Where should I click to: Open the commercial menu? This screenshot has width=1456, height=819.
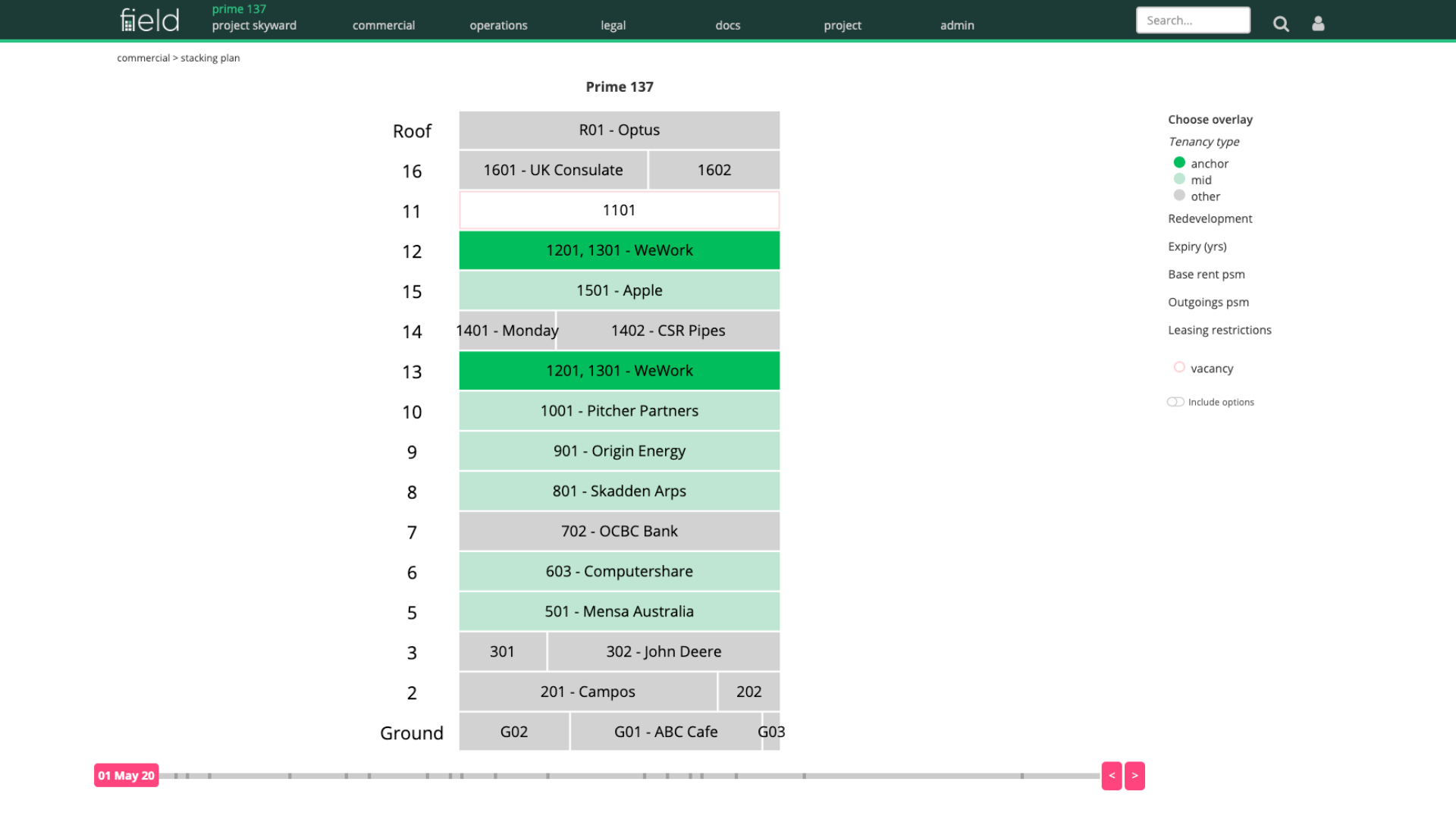click(384, 25)
